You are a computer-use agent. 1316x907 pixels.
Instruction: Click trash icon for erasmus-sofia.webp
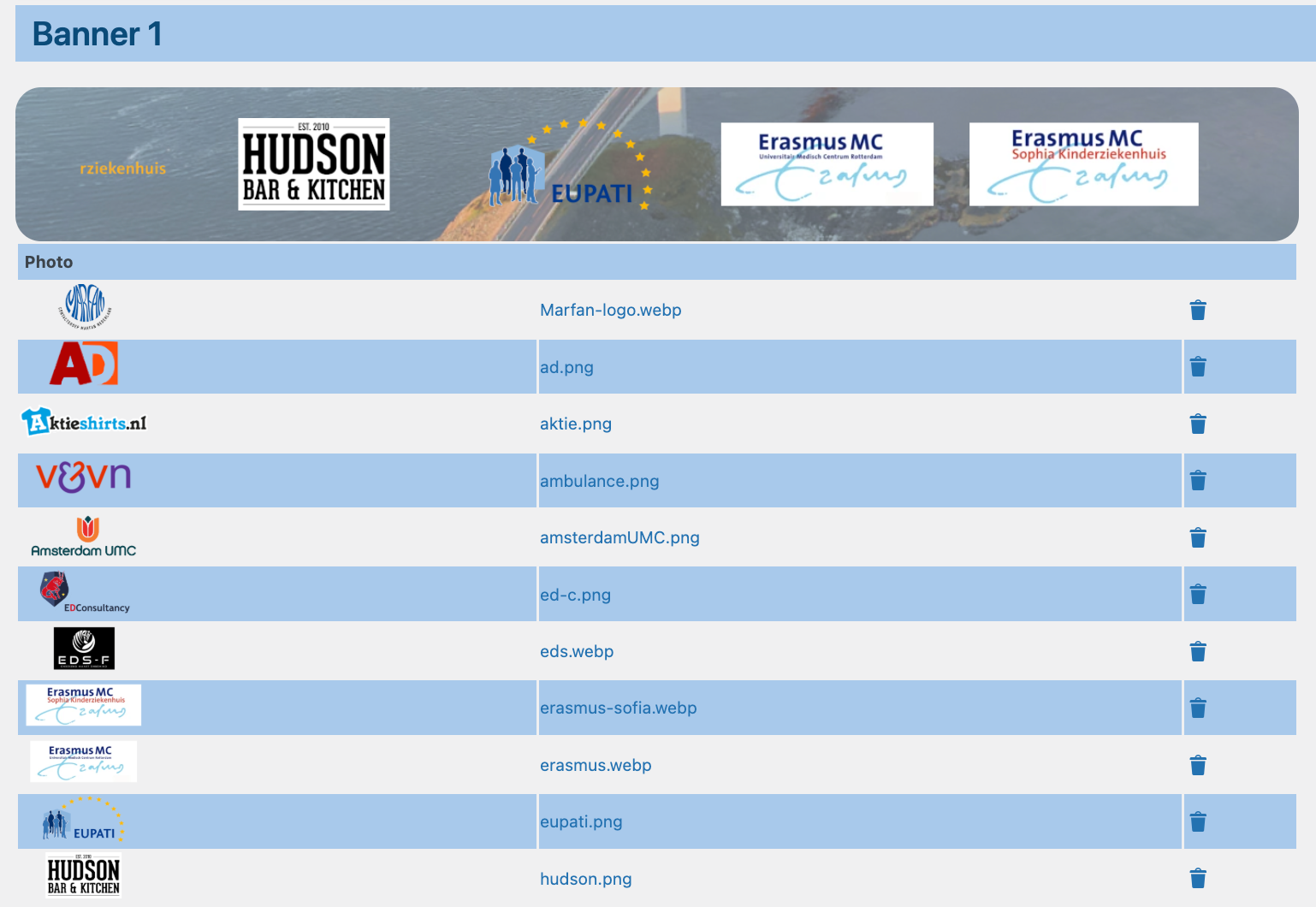pyautogui.click(x=1198, y=708)
